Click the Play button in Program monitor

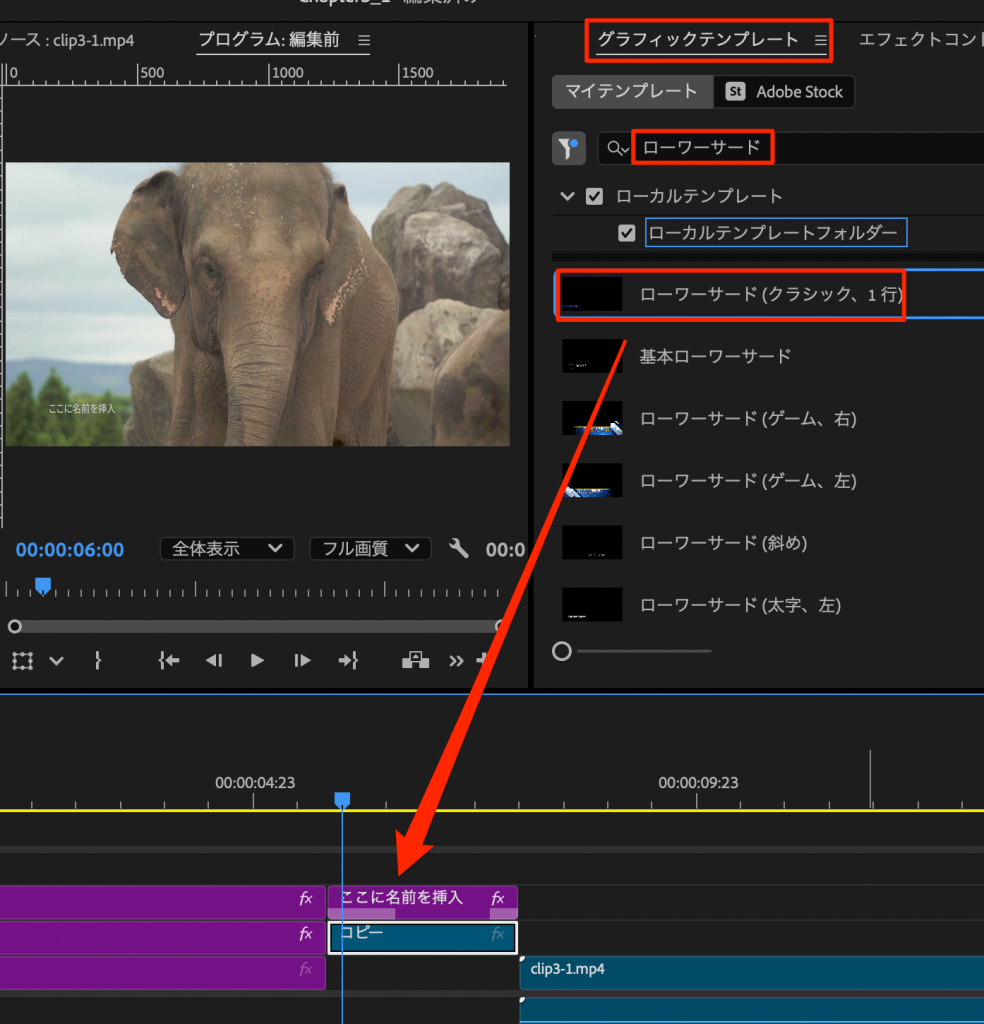pyautogui.click(x=257, y=660)
